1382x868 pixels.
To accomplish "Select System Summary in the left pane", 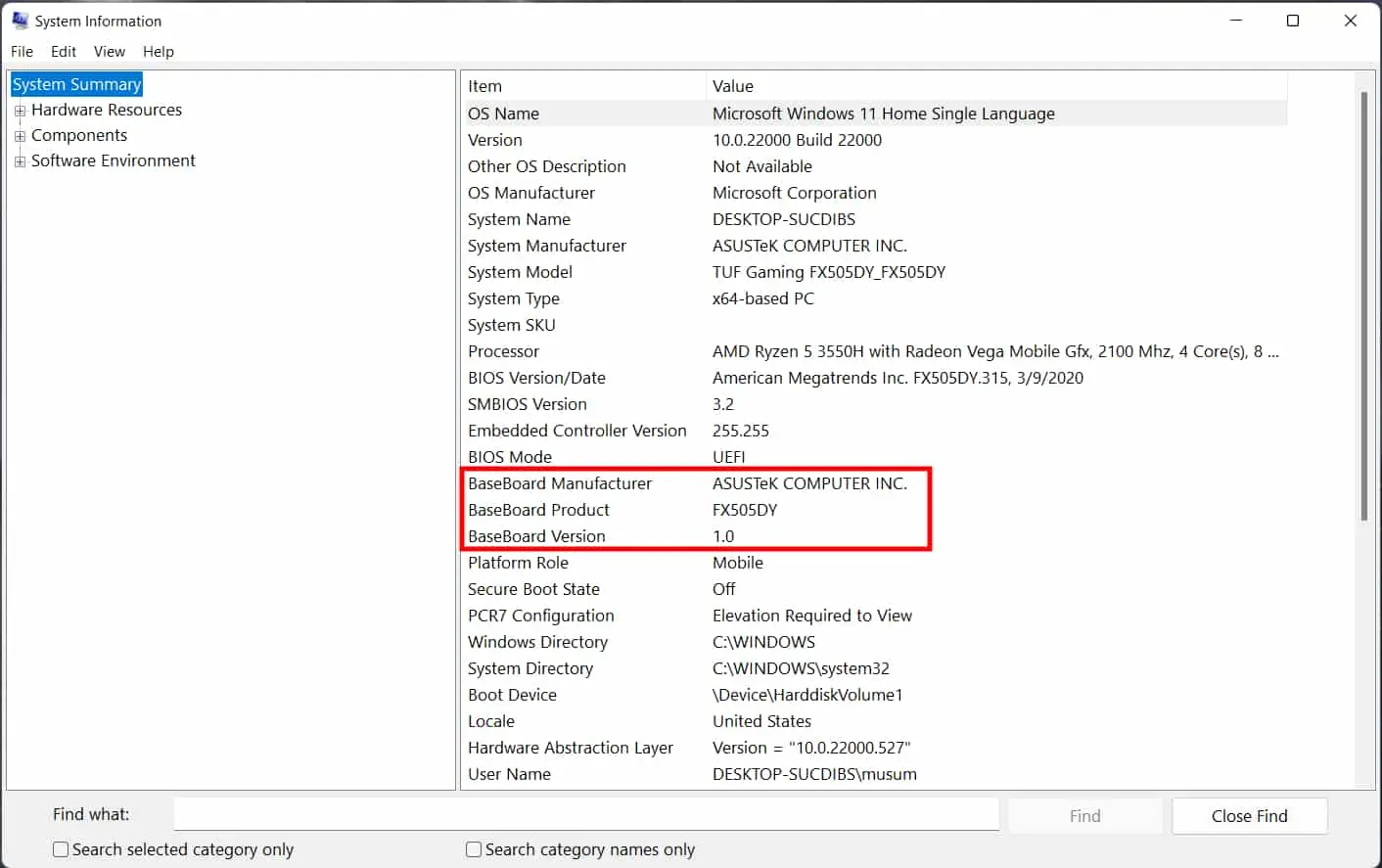I will (76, 84).
